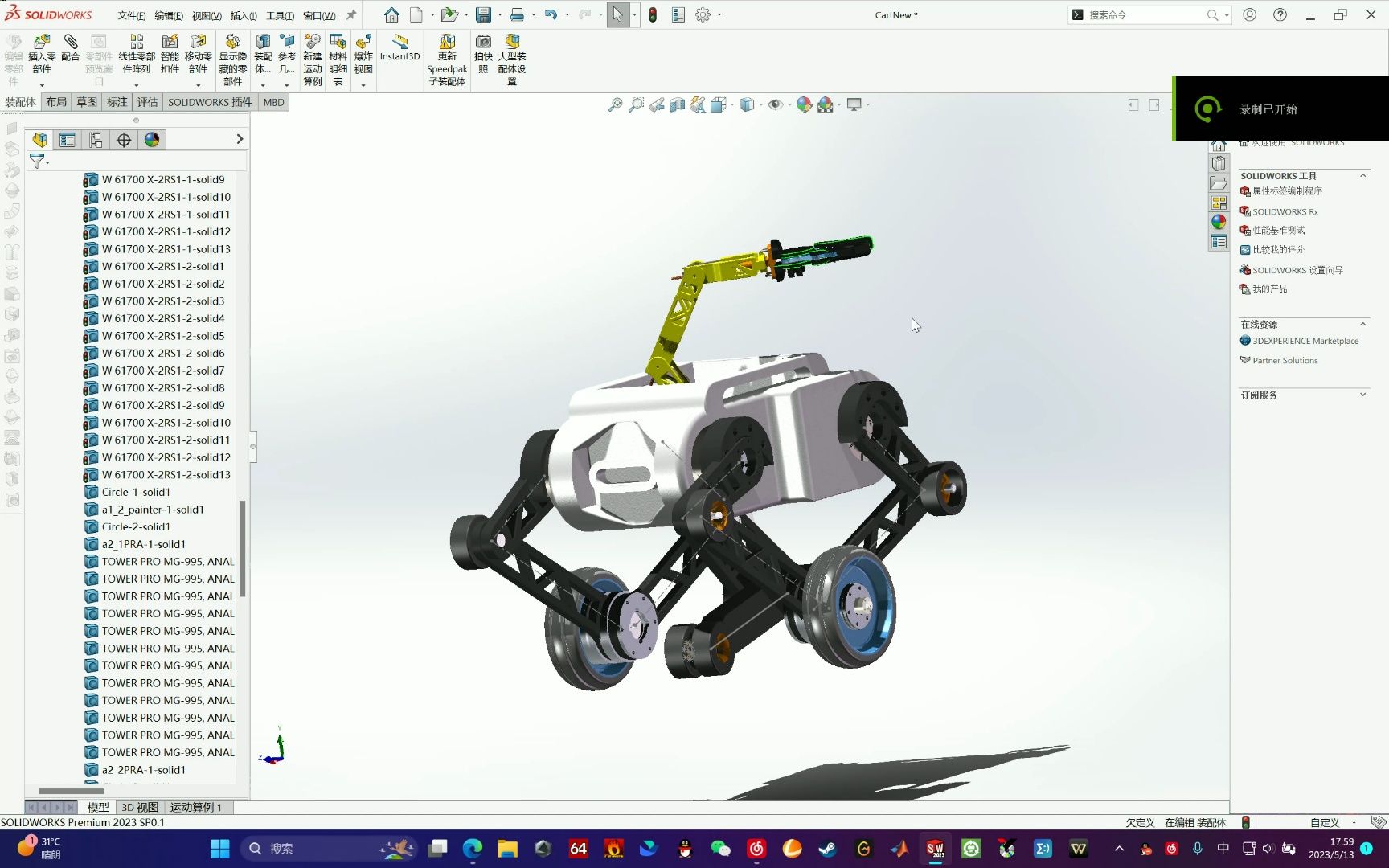This screenshot has width=1389, height=868.
Task: Click the Smart Fasteners (智能扣件) icon
Action: pyautogui.click(x=170, y=42)
